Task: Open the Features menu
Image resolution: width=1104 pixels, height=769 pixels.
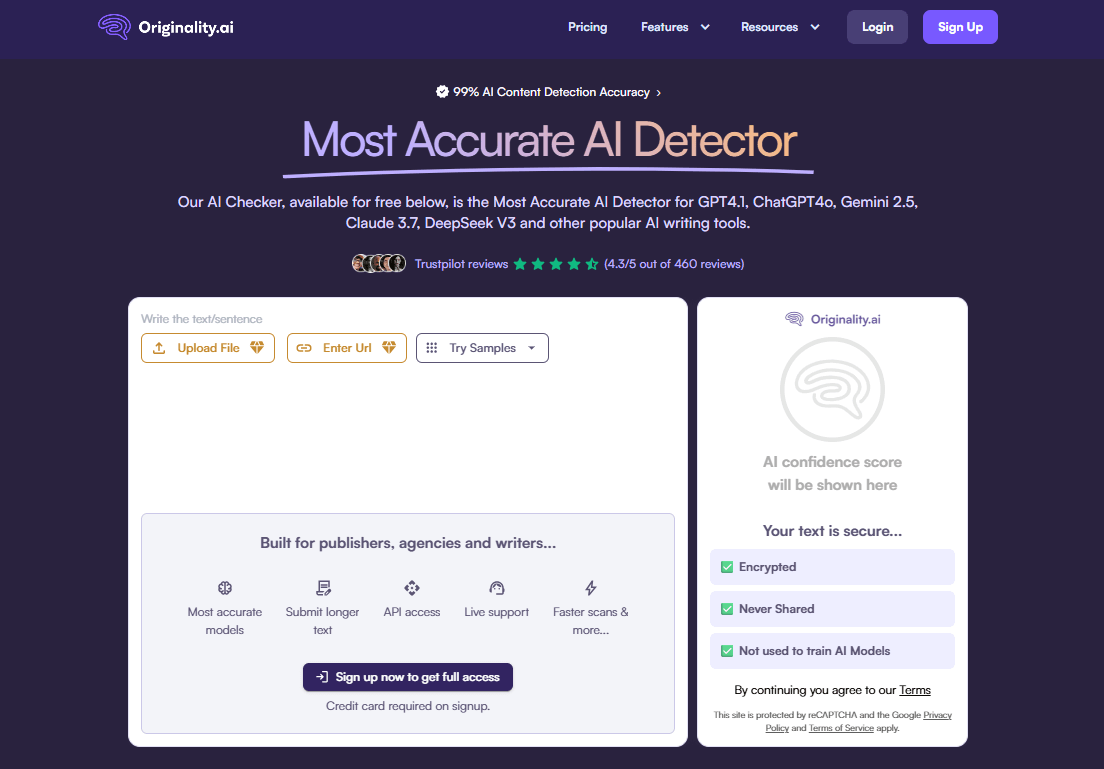Action: [x=664, y=27]
